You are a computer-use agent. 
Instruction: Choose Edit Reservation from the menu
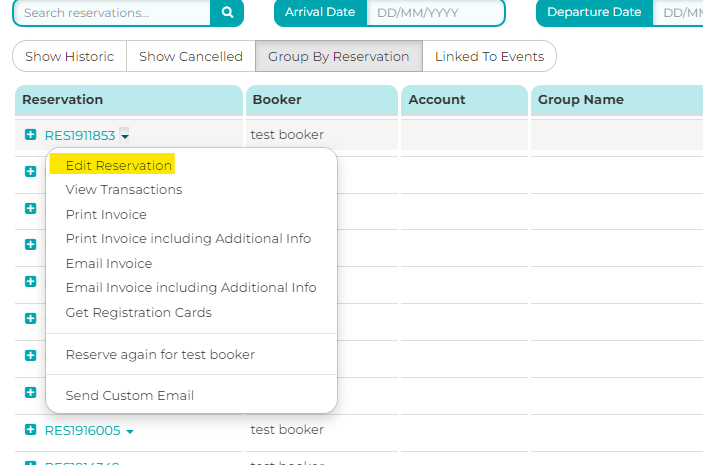click(x=118, y=165)
